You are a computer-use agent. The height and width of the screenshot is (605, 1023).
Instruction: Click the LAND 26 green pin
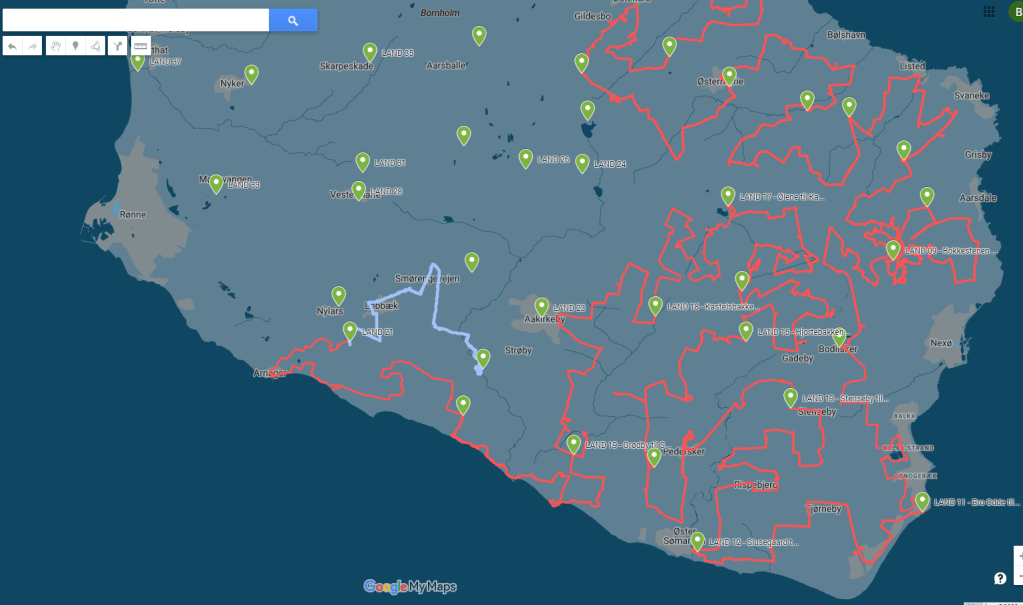pyautogui.click(x=526, y=158)
